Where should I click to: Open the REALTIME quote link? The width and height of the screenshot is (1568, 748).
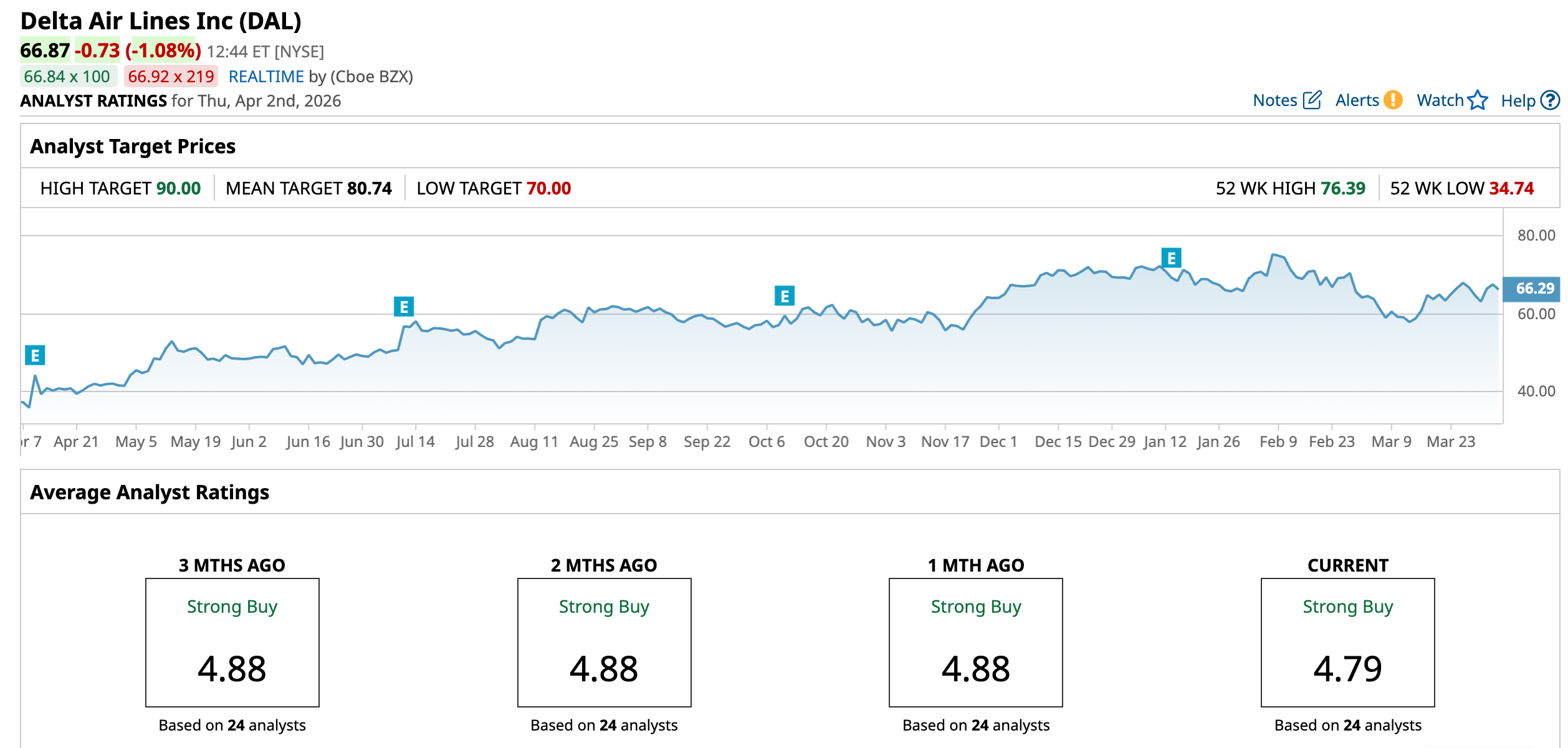coord(265,77)
